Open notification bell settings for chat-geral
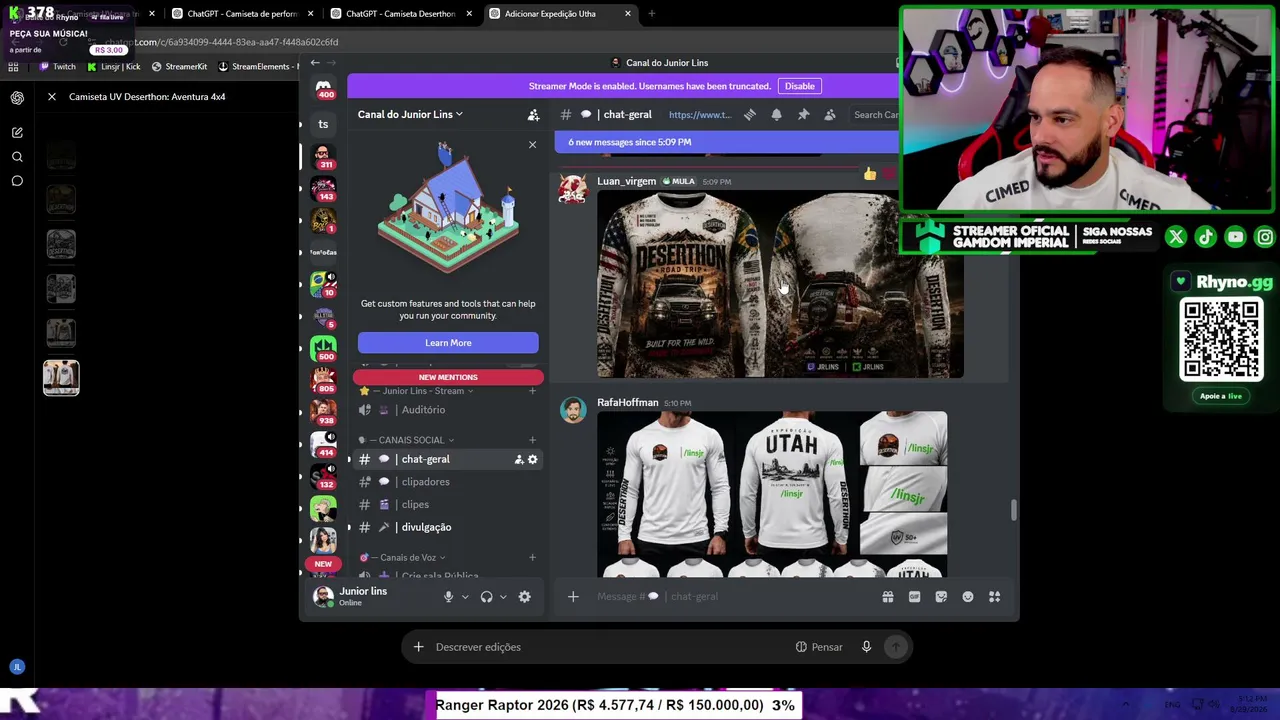1280x720 pixels. point(776,115)
